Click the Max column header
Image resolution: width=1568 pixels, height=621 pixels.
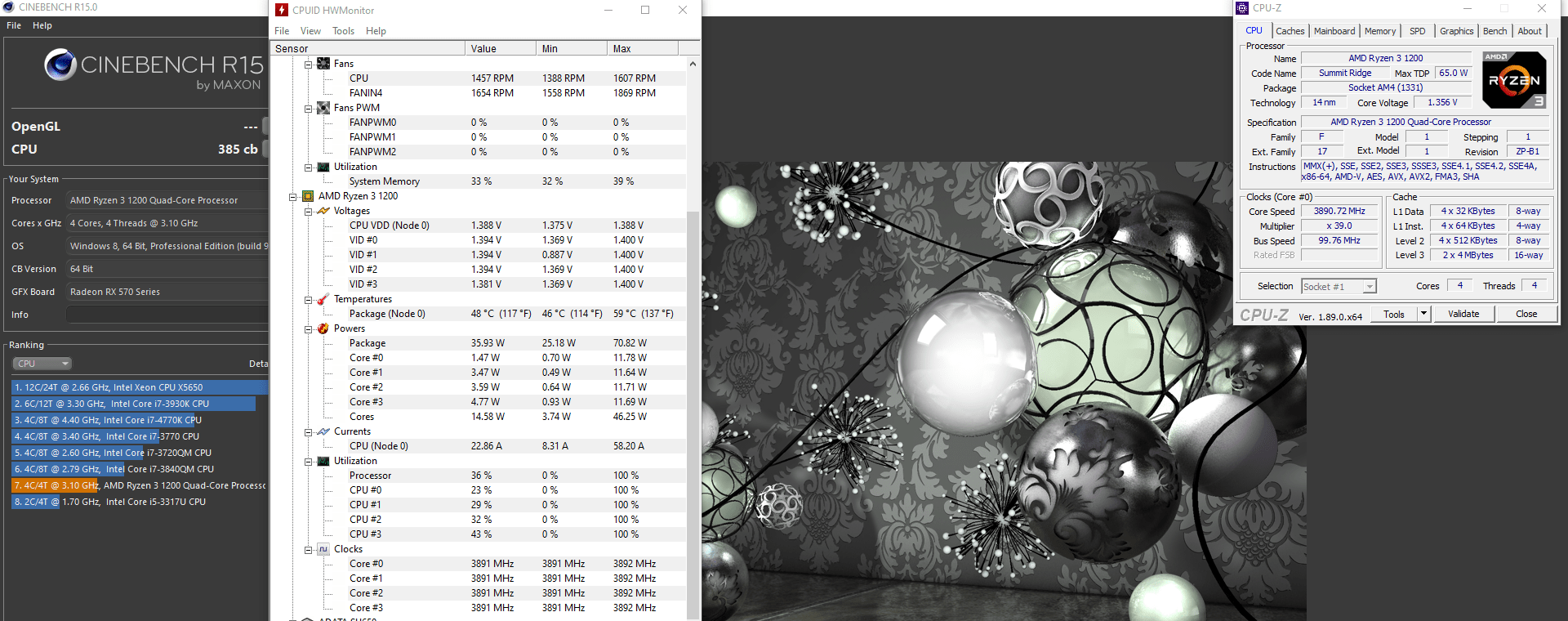(x=642, y=48)
